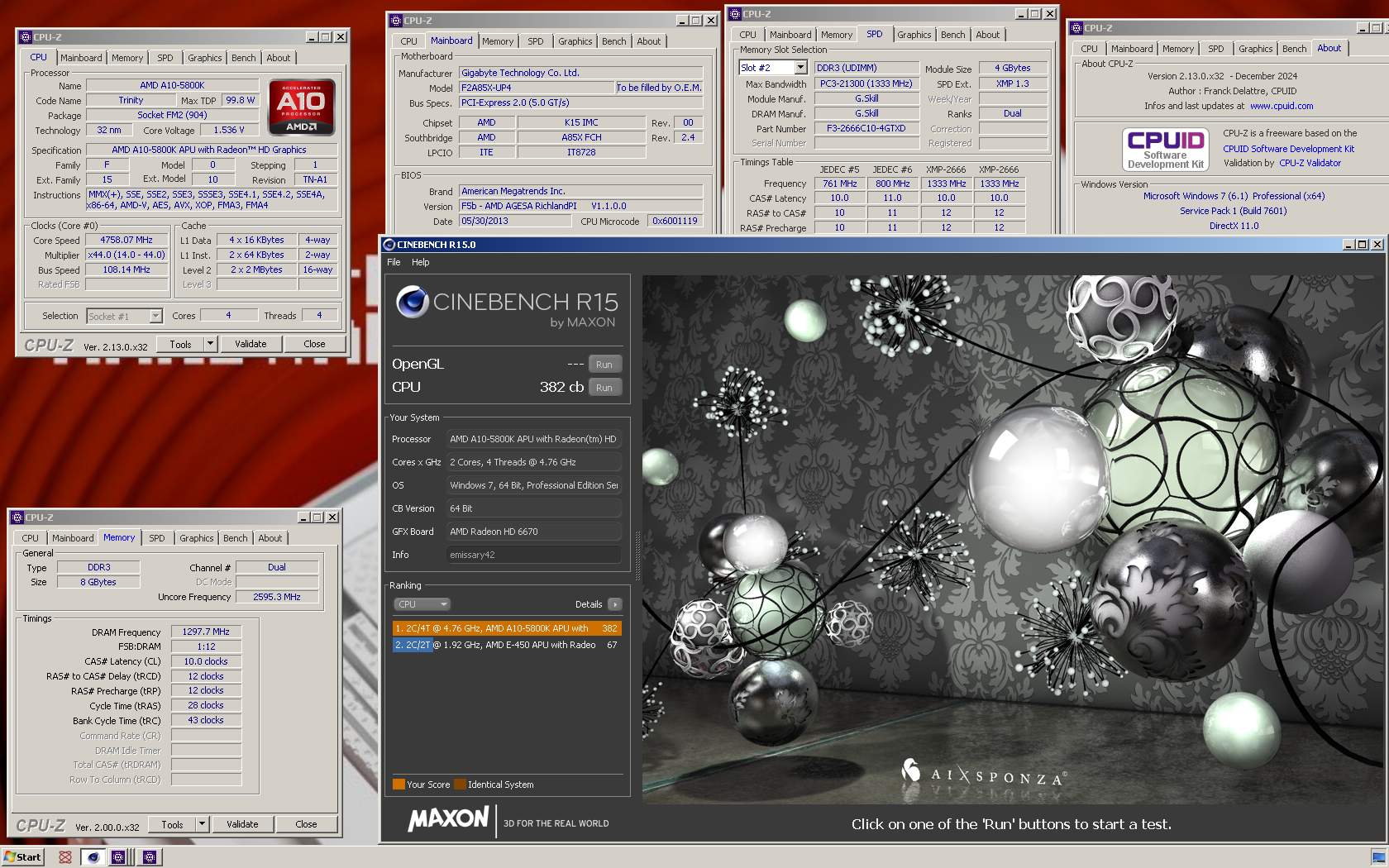Open the CPU-Z Validator link
Viewport: 1389px width, 868px height.
[x=1310, y=163]
